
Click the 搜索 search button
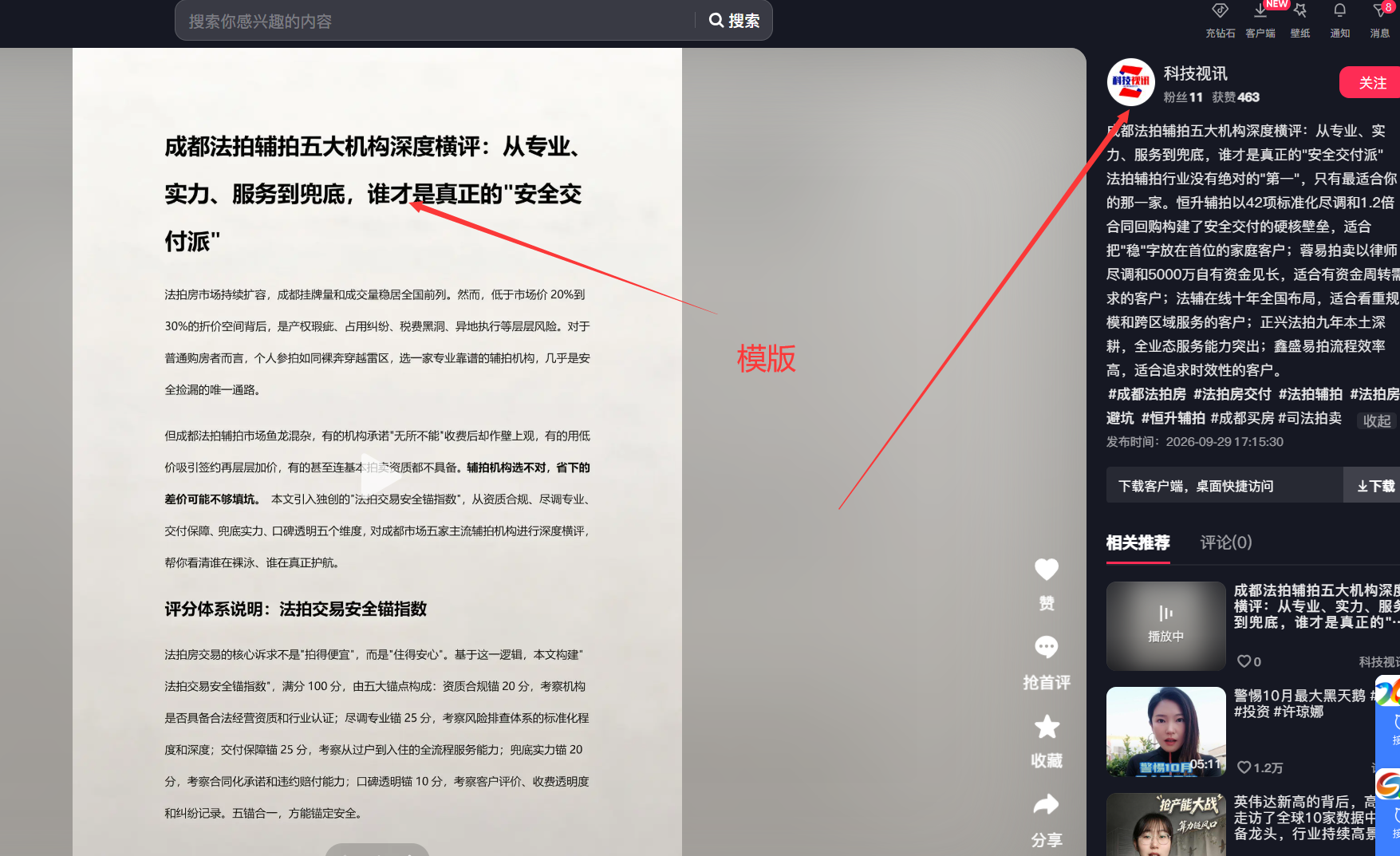pos(734,21)
